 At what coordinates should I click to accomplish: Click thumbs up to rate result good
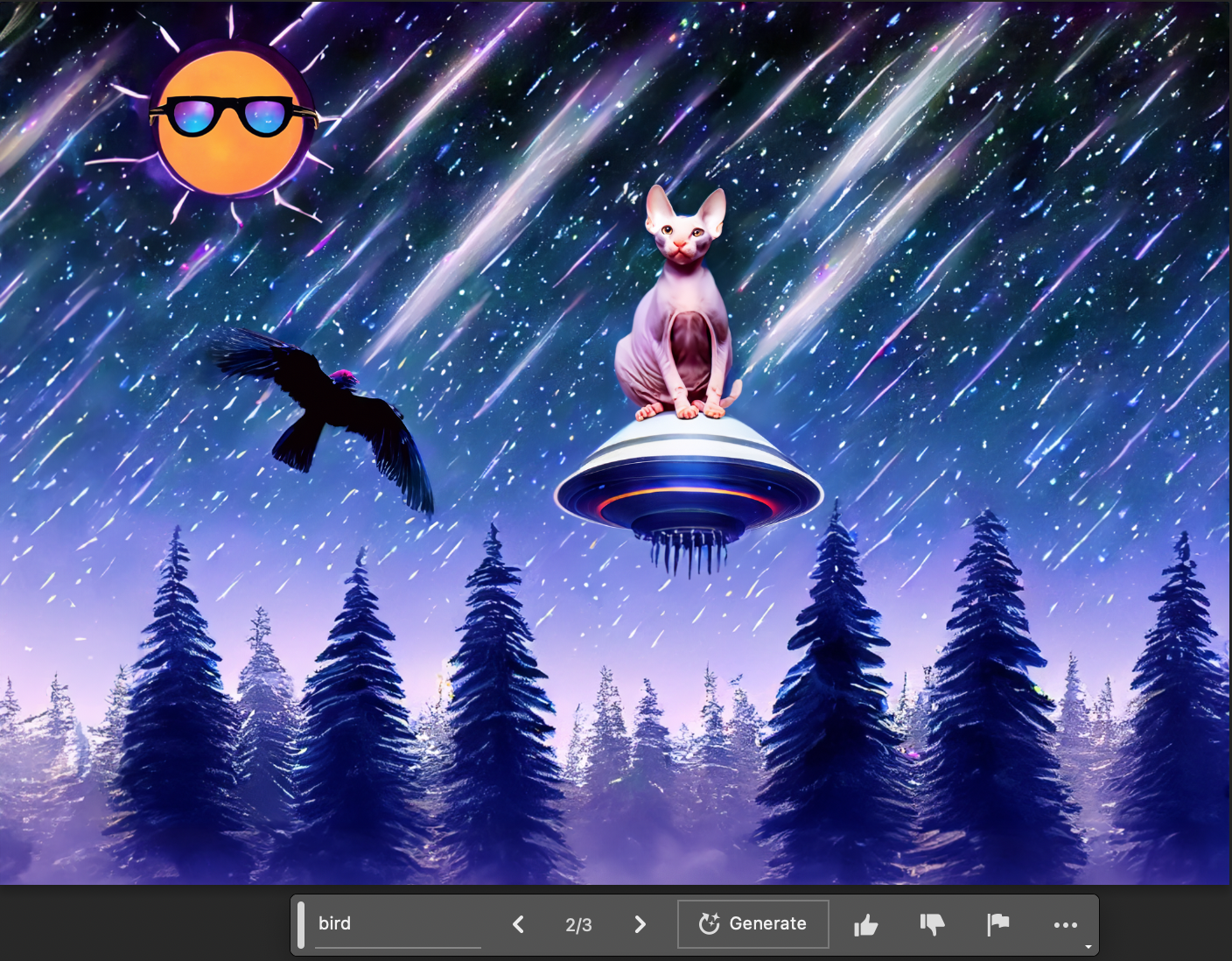pos(866,925)
